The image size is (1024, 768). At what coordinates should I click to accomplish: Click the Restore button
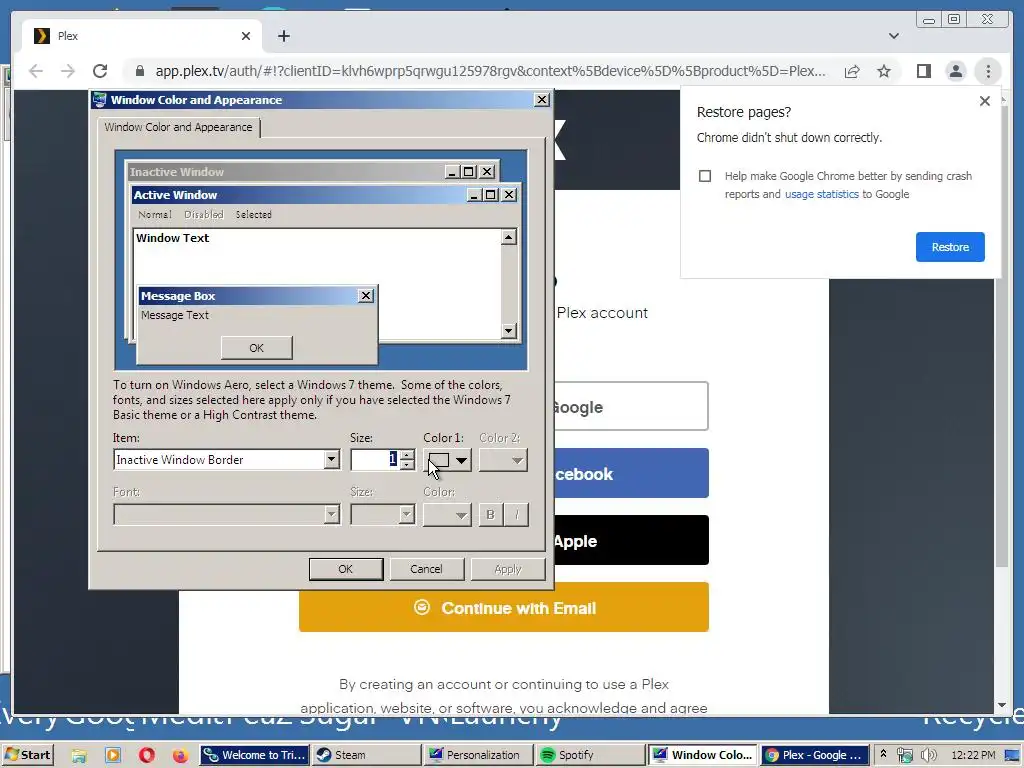[x=950, y=247]
